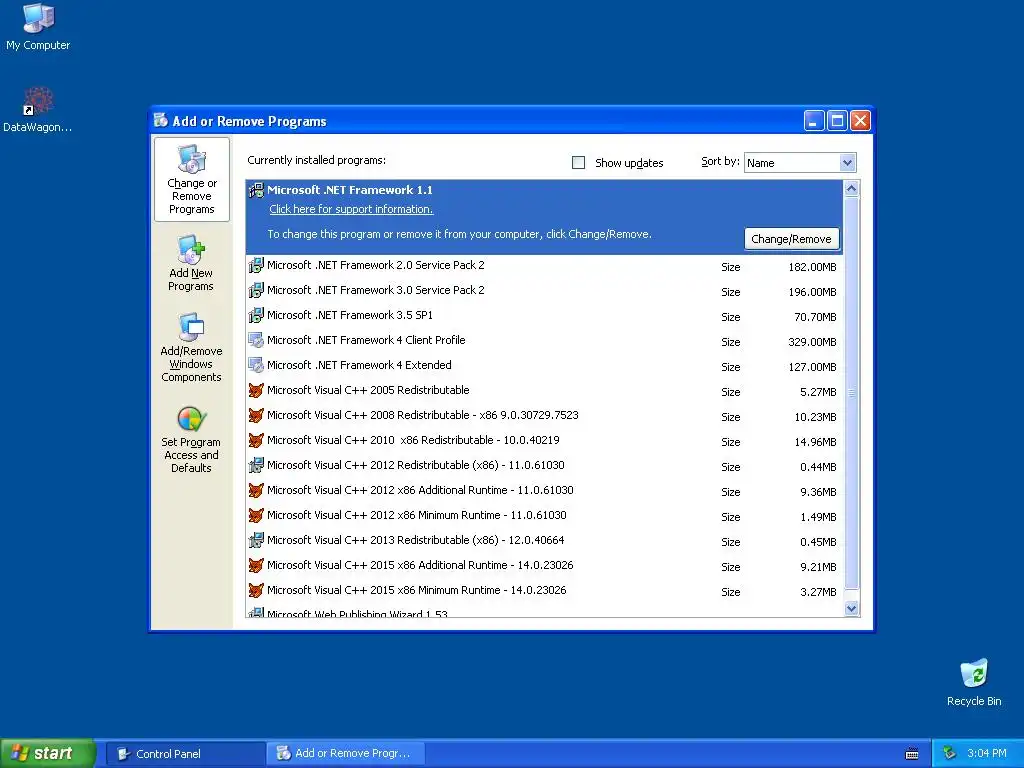
Task: Select Visual C++ 2015 x86 Additional Runtime row
Action: click(545, 566)
